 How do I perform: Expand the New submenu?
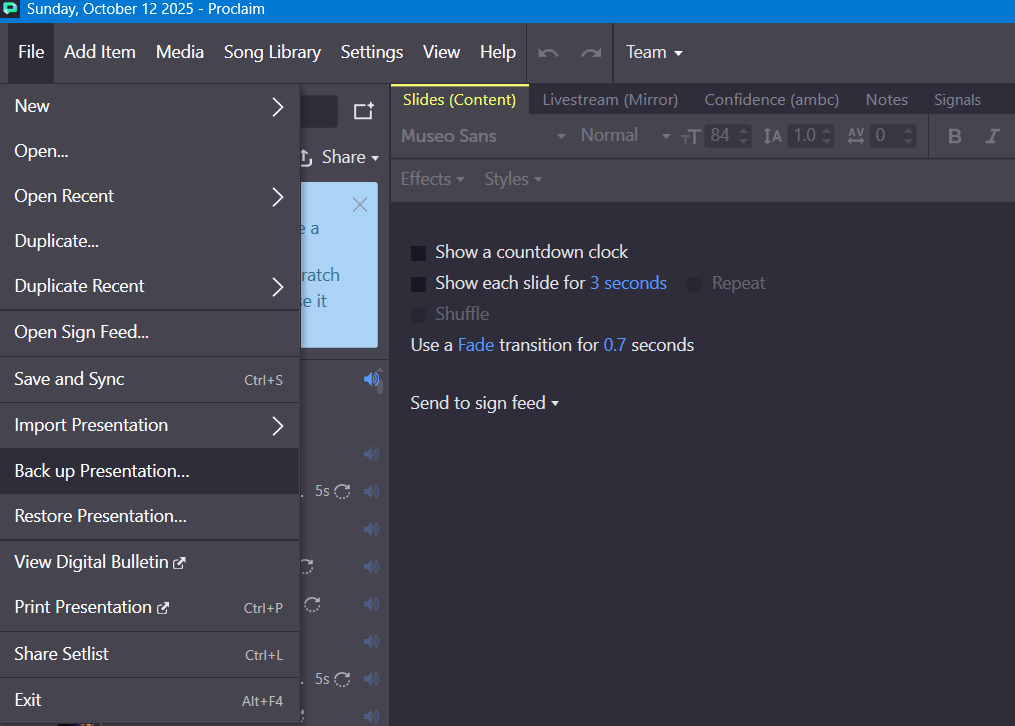pos(150,107)
